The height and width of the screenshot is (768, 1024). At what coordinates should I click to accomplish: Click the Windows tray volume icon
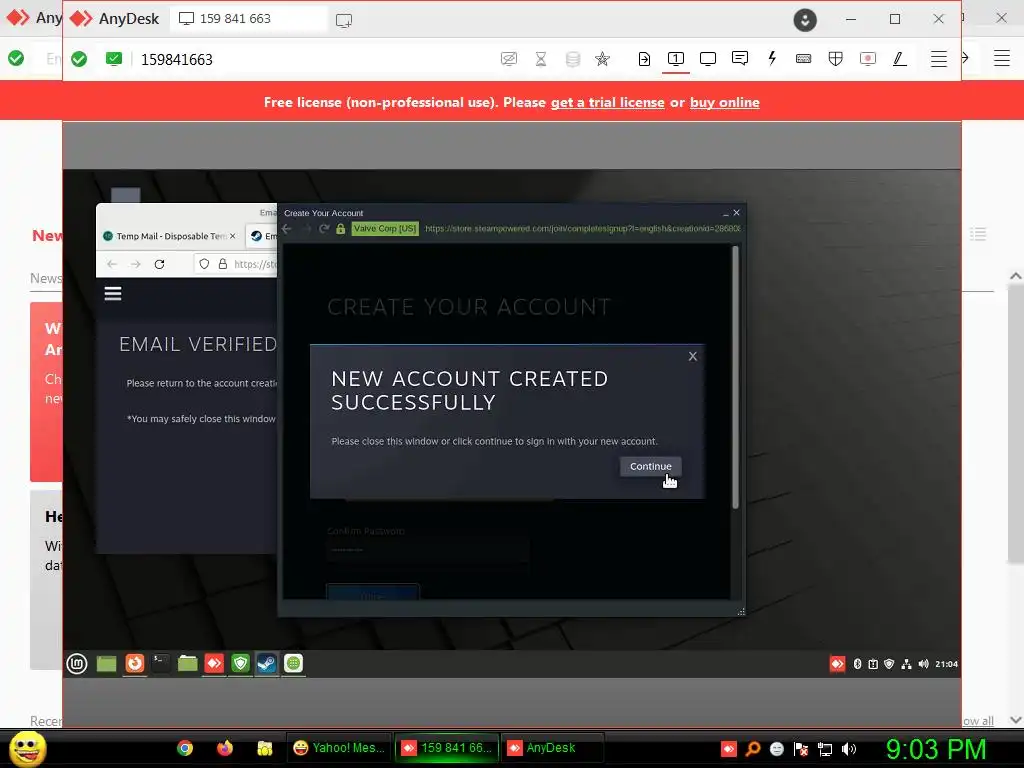click(x=849, y=749)
